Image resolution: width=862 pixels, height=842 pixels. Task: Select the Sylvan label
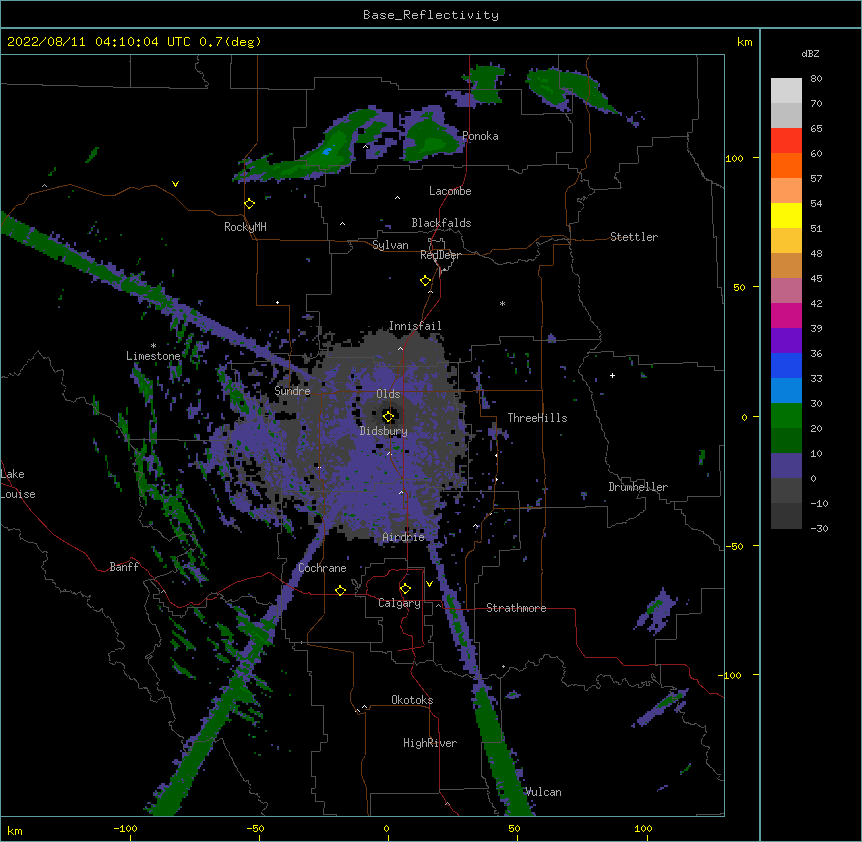pyautogui.click(x=390, y=245)
